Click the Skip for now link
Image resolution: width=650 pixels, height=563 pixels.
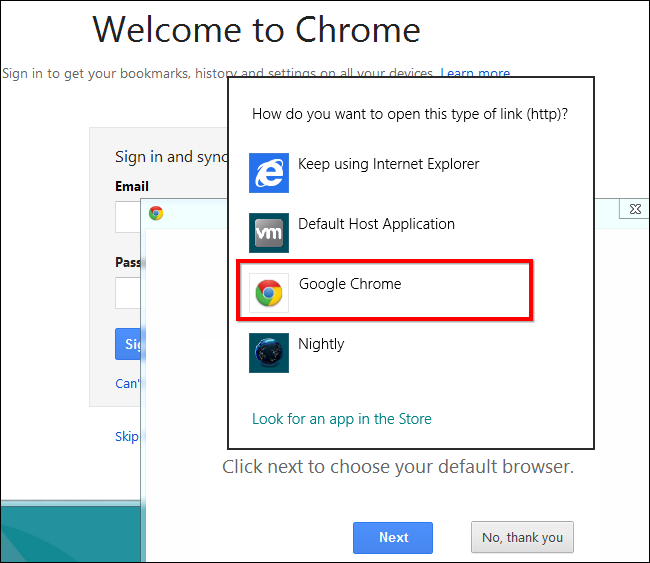(x=127, y=437)
